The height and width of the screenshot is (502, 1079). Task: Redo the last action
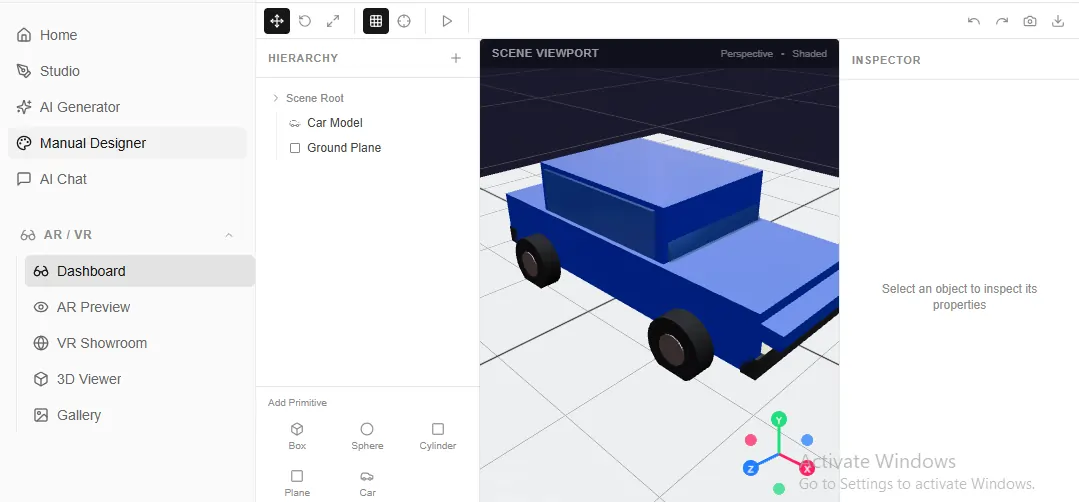coord(1002,21)
